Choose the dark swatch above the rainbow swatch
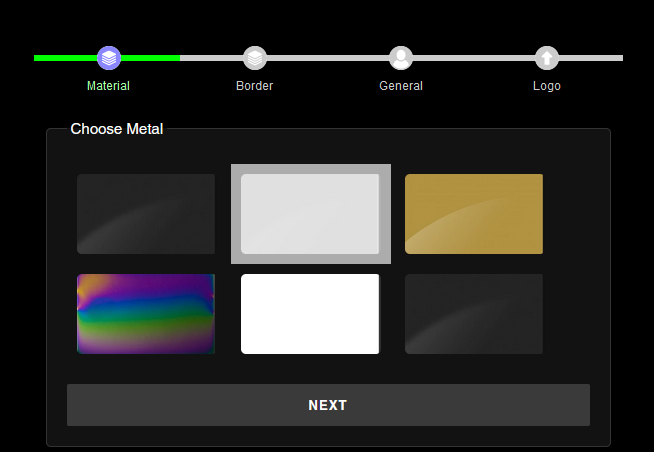 point(146,214)
